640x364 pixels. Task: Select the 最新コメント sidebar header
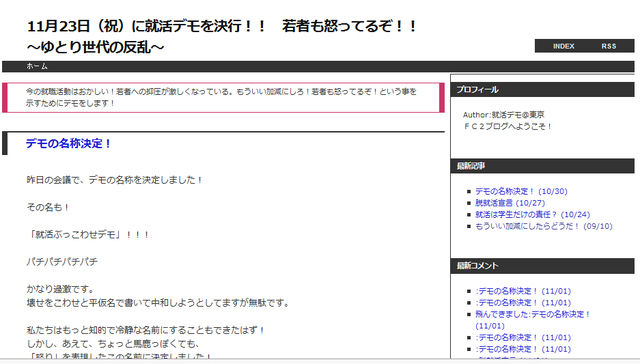click(542, 266)
